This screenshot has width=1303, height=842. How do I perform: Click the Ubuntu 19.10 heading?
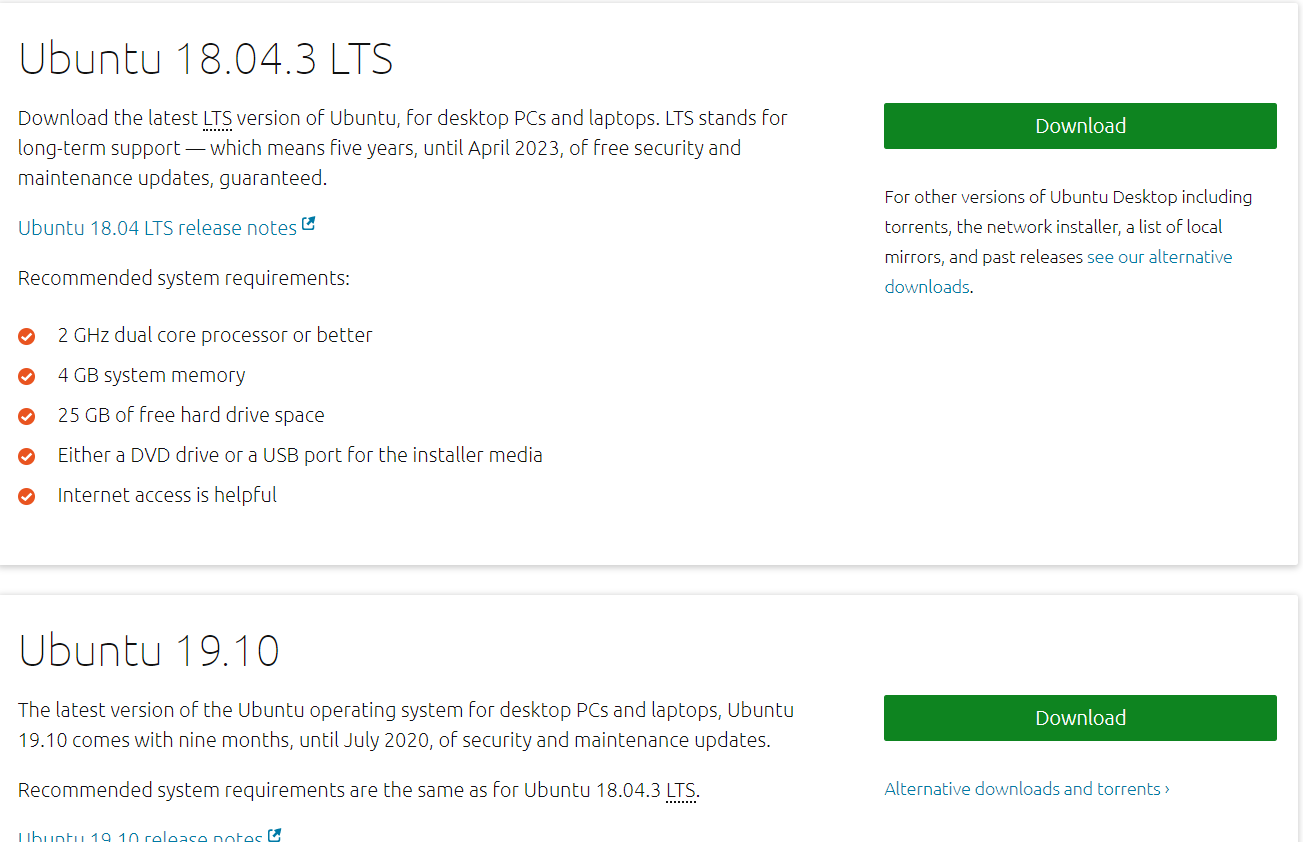149,651
